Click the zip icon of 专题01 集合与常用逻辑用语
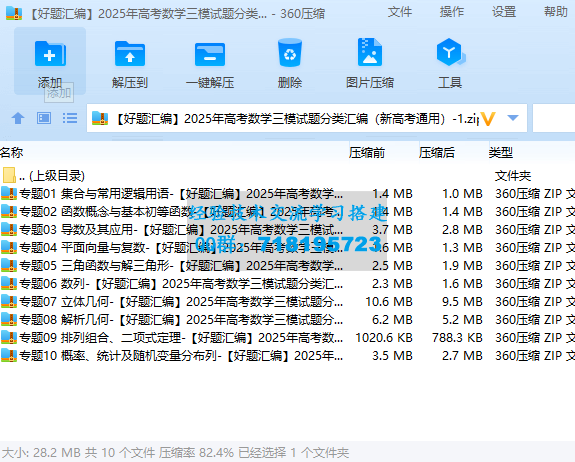 coord(9,193)
